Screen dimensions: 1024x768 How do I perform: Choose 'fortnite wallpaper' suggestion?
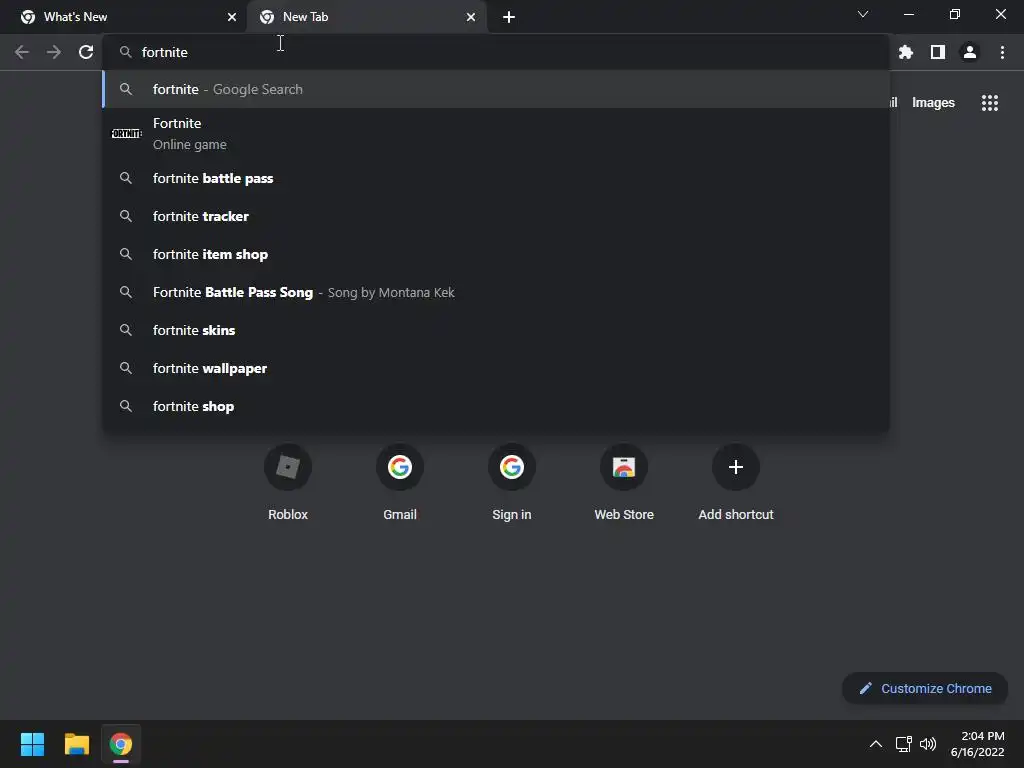coord(496,368)
